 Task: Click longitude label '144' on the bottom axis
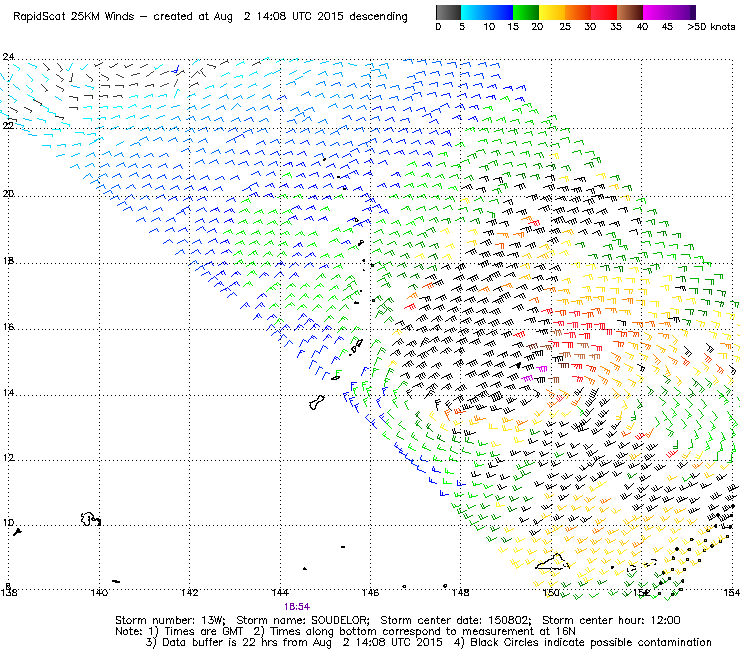click(x=280, y=592)
